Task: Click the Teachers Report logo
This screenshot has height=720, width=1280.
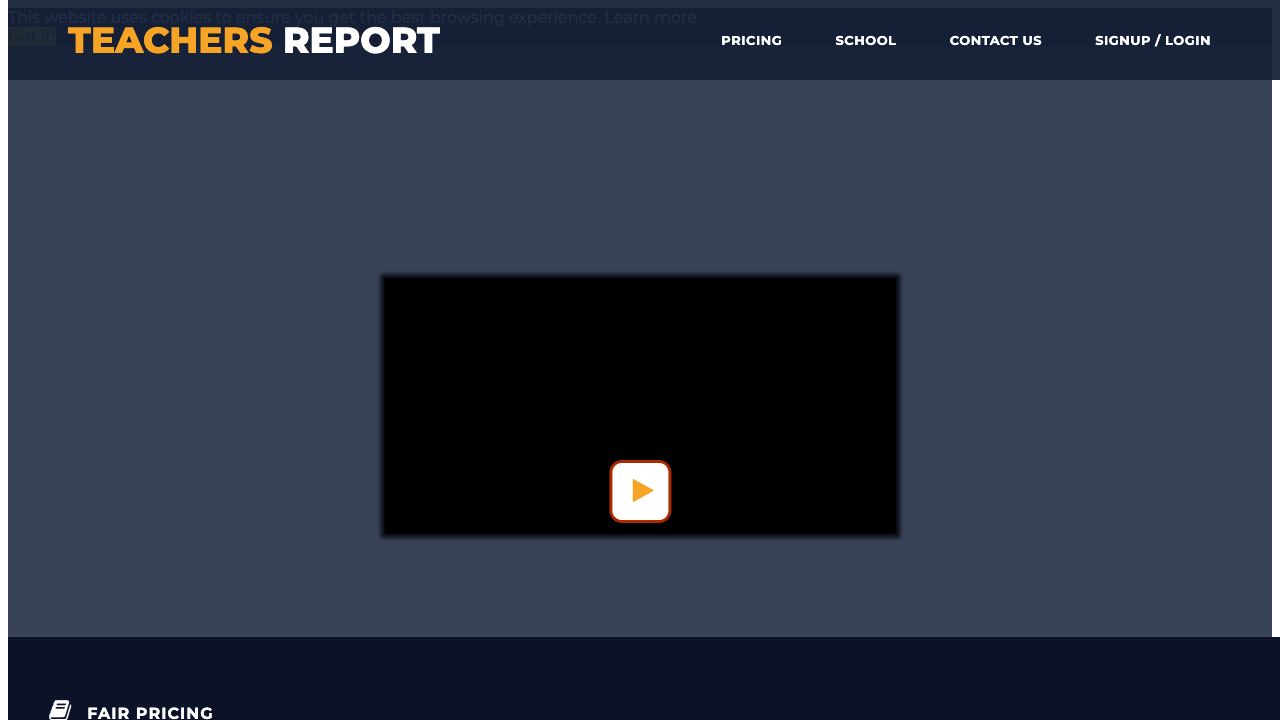Action: click(253, 41)
